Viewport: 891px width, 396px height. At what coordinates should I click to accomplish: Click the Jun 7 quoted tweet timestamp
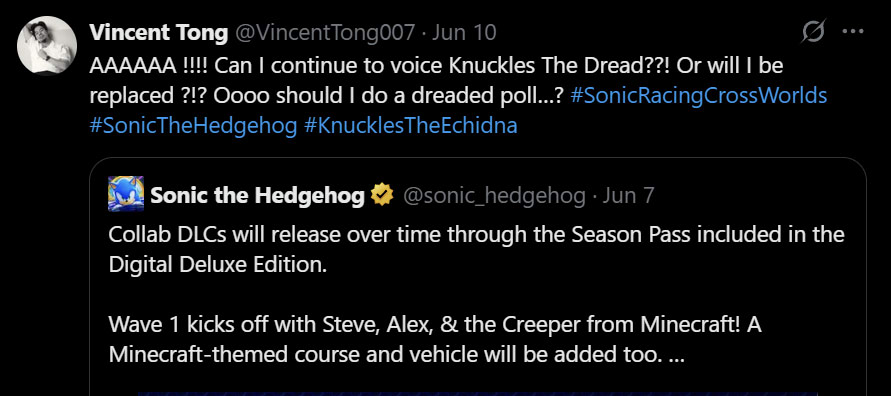[x=628, y=195]
